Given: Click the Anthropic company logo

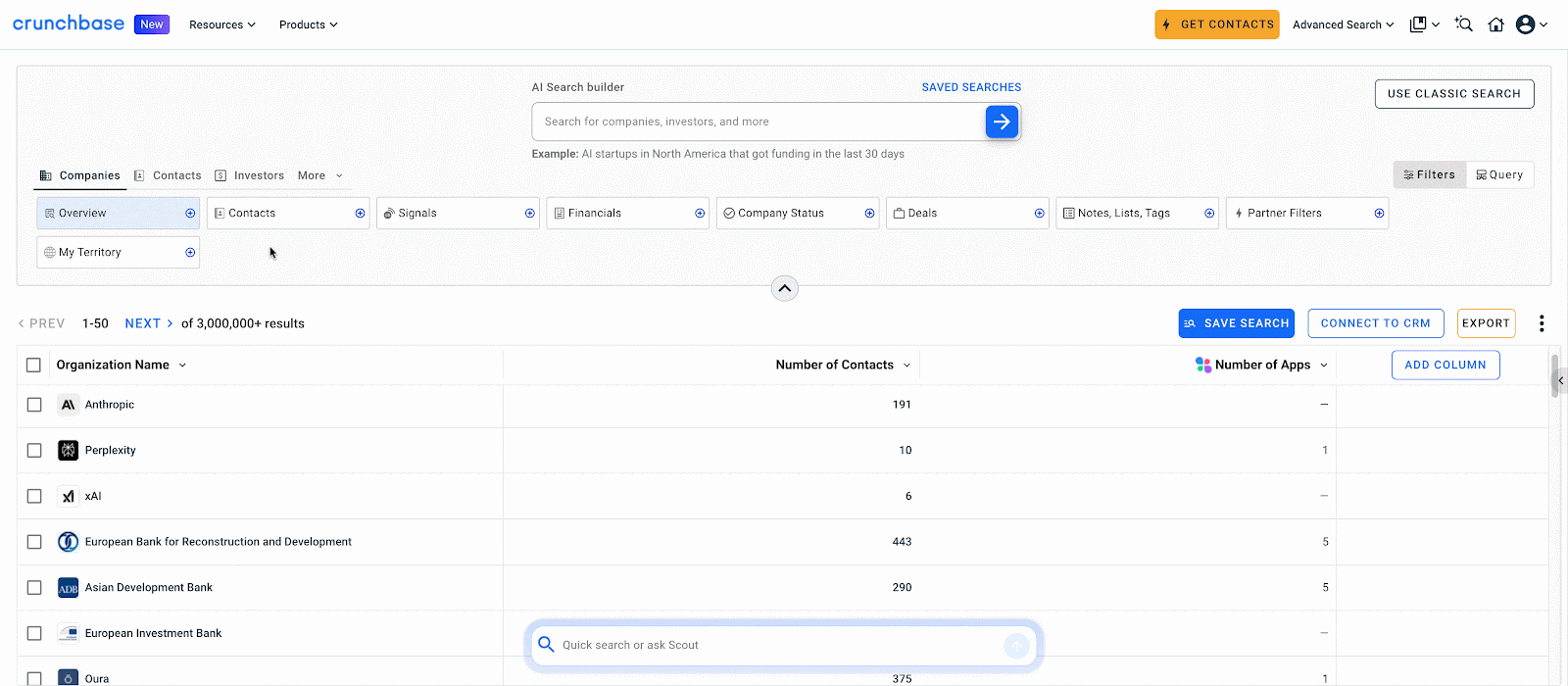Looking at the screenshot, I should [x=68, y=405].
